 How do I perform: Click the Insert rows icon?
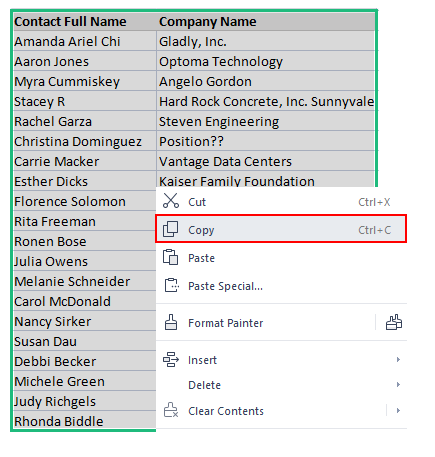click(171, 360)
